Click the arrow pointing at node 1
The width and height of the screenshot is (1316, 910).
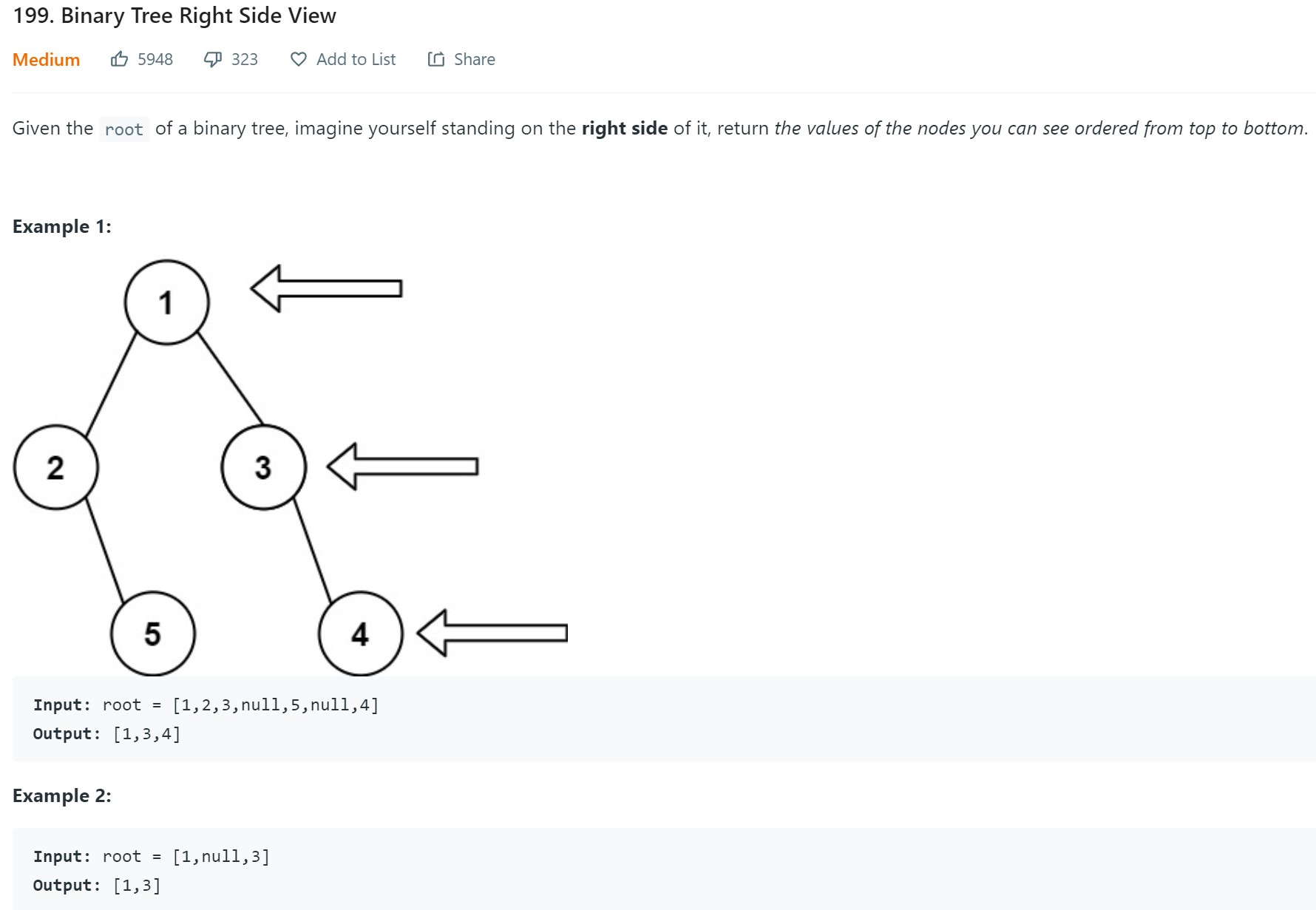[x=326, y=288]
